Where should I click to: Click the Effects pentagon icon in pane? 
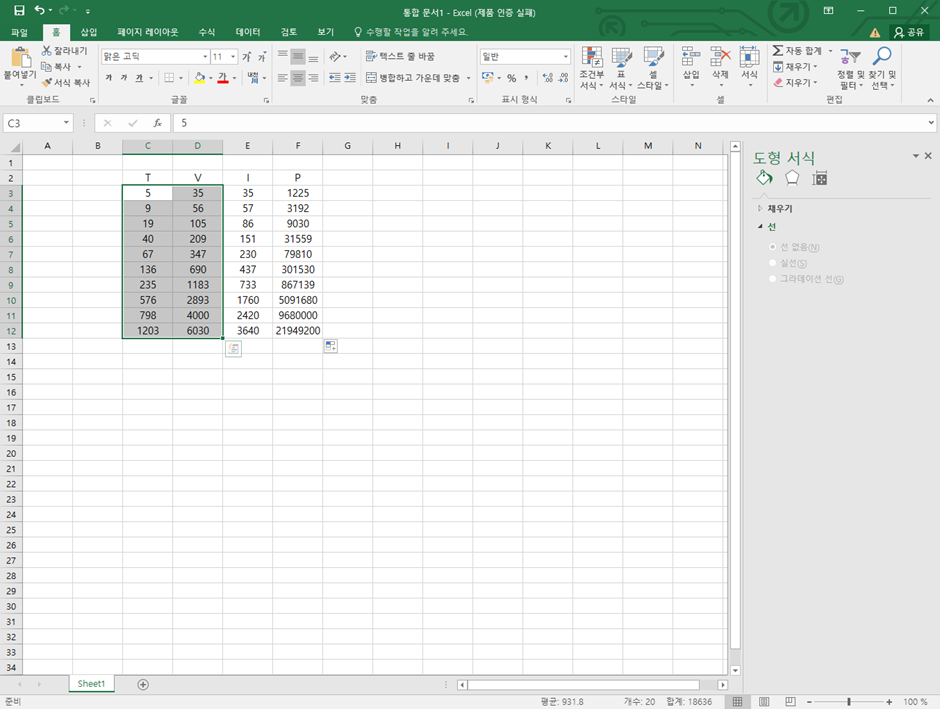(x=792, y=177)
